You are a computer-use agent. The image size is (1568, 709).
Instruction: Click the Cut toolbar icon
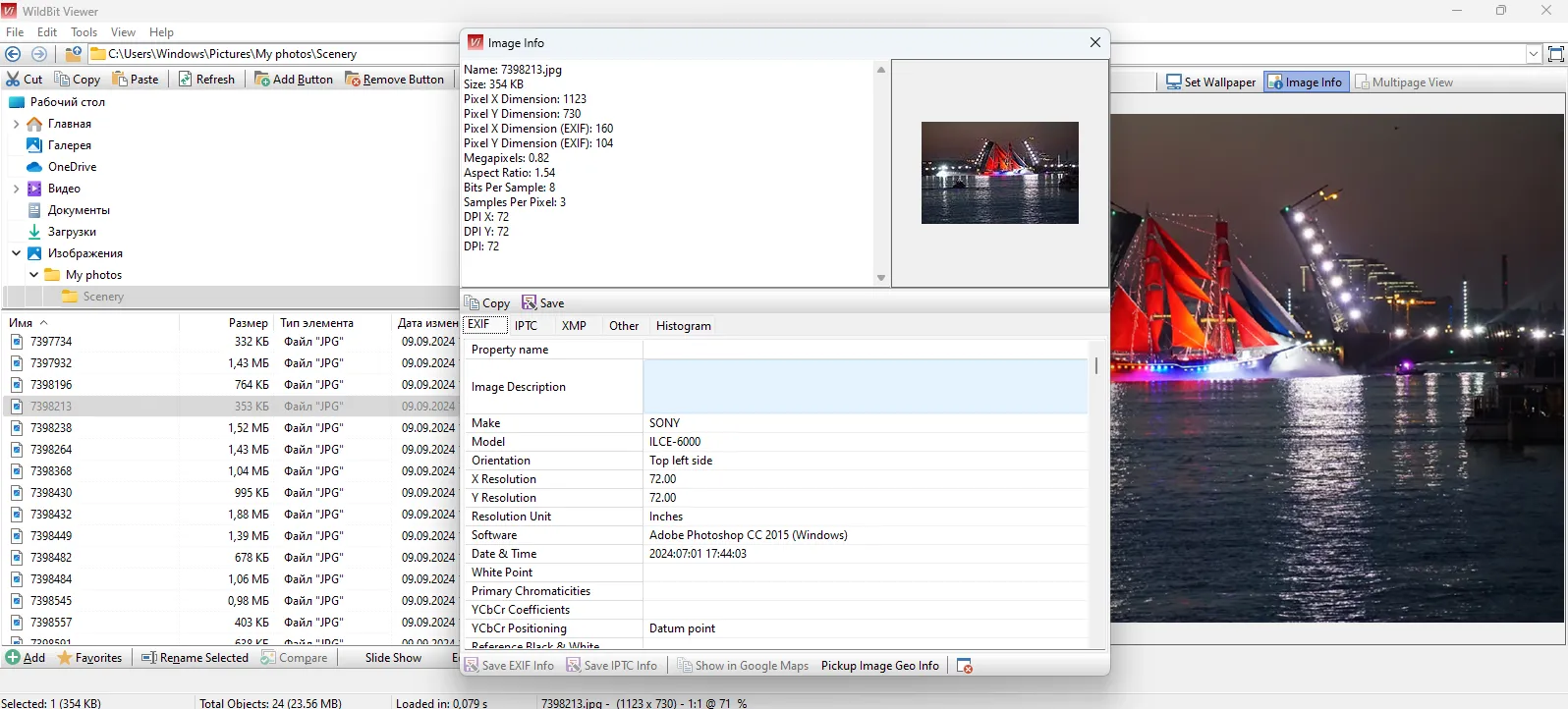point(14,80)
